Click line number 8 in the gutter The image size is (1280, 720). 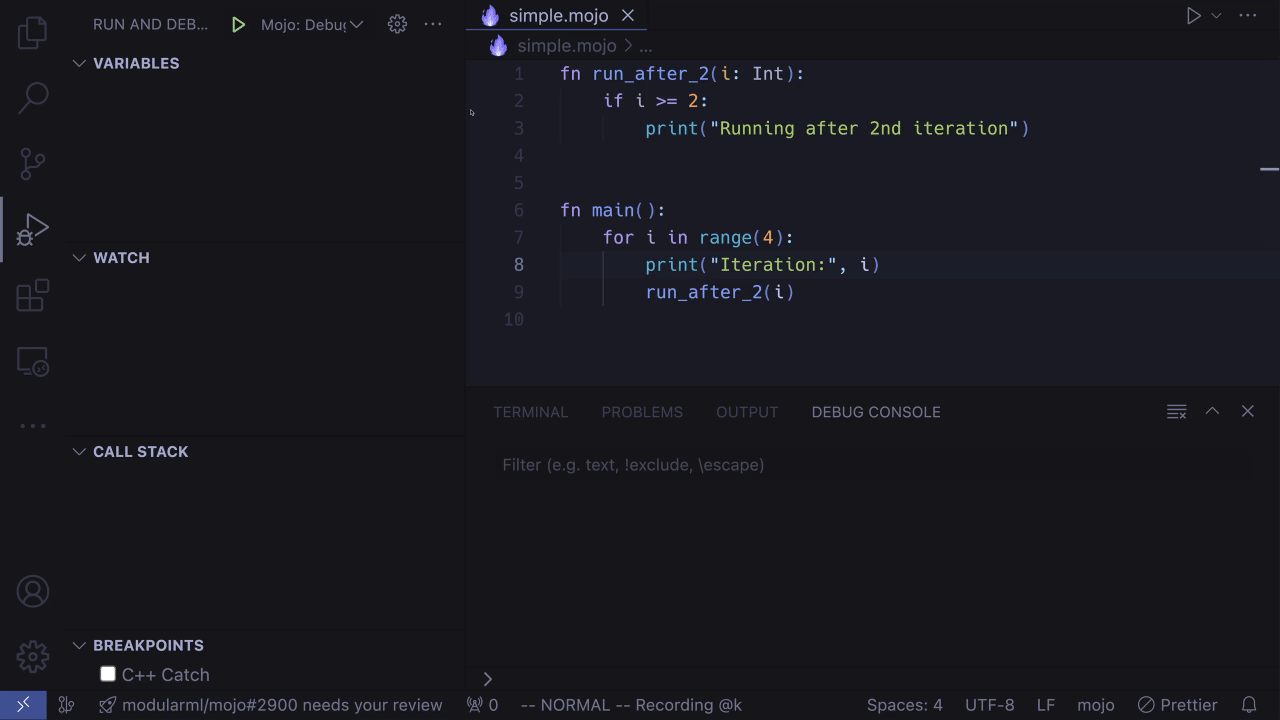pyautogui.click(x=518, y=265)
